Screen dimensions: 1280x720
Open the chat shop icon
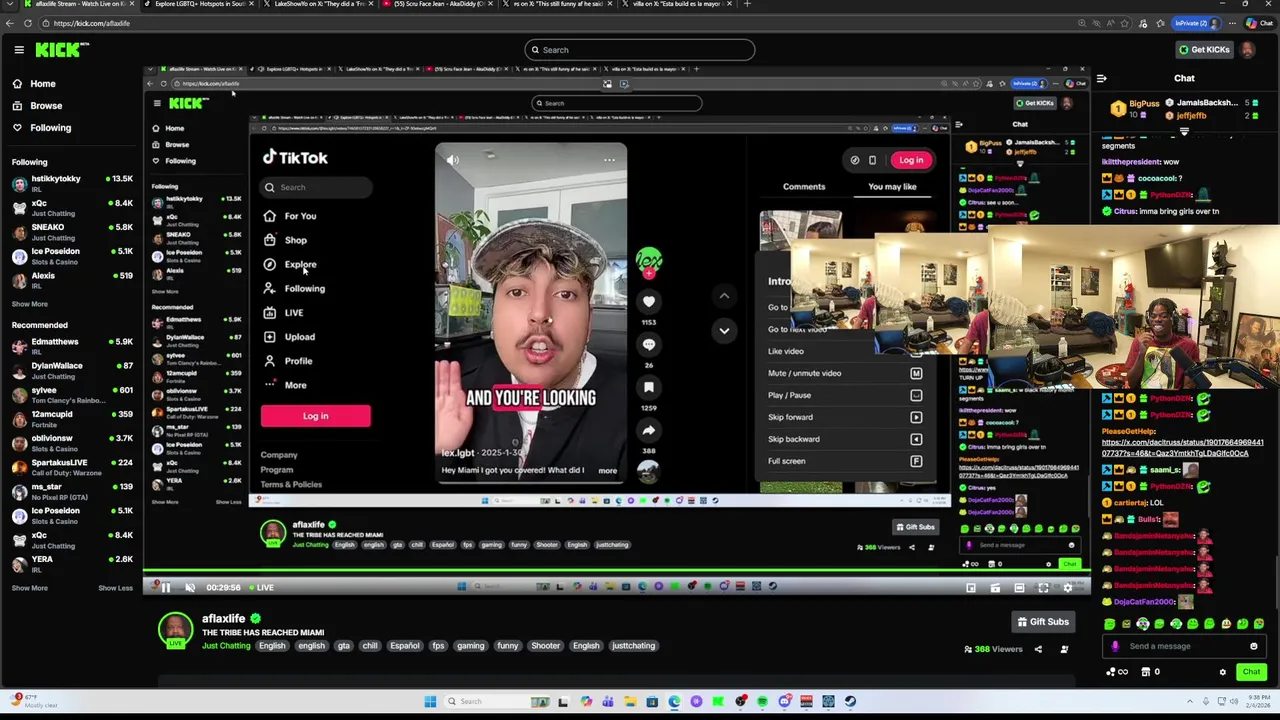click(1146, 672)
